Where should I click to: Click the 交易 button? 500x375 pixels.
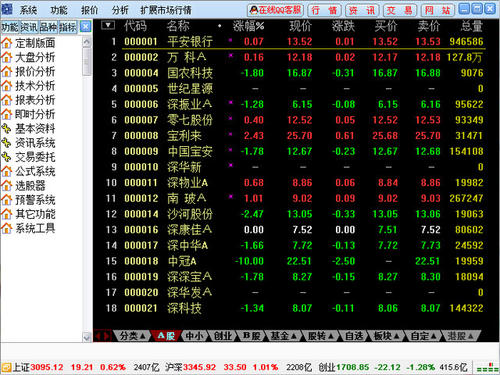pos(399,10)
